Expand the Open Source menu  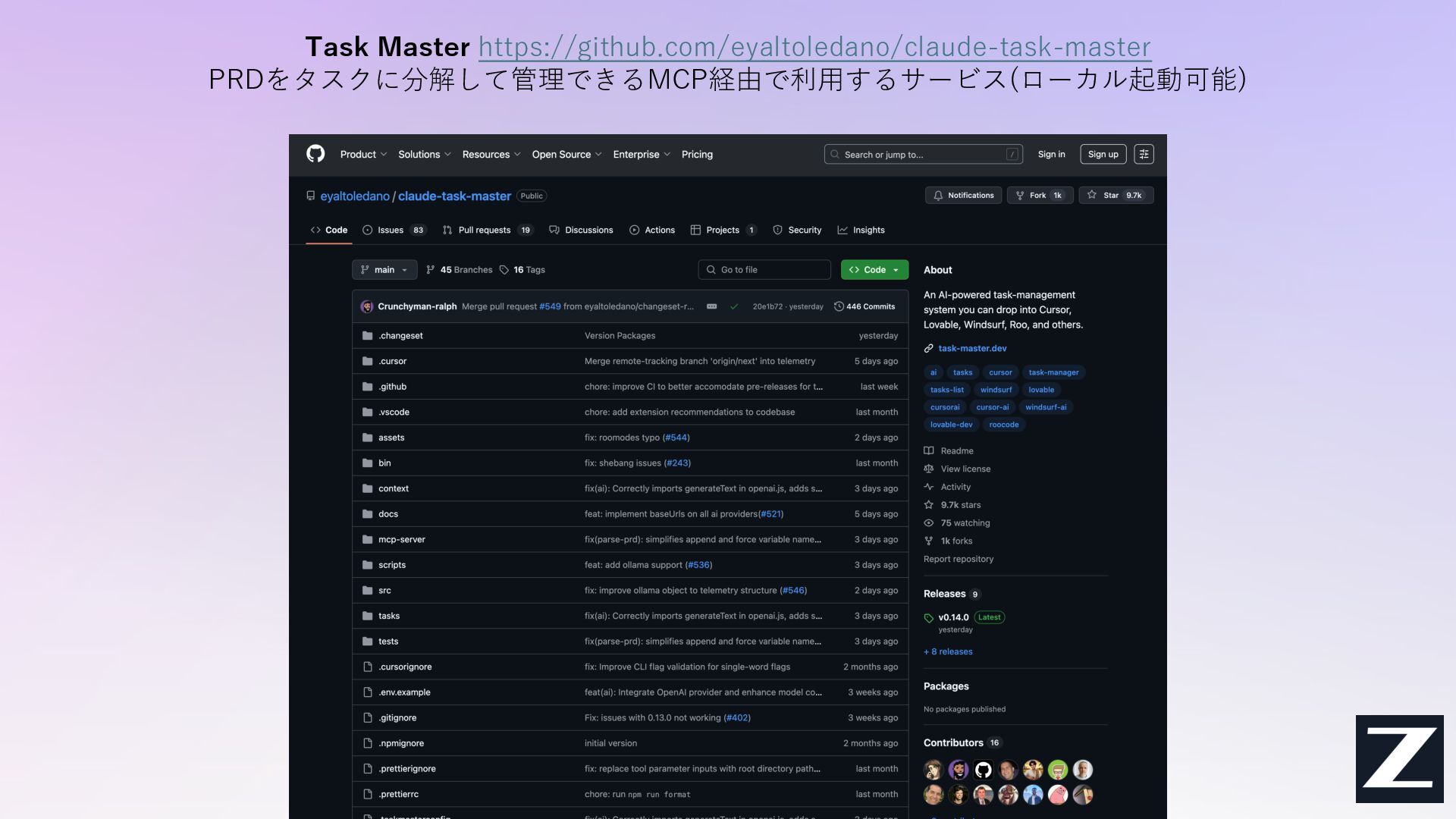[x=566, y=154]
